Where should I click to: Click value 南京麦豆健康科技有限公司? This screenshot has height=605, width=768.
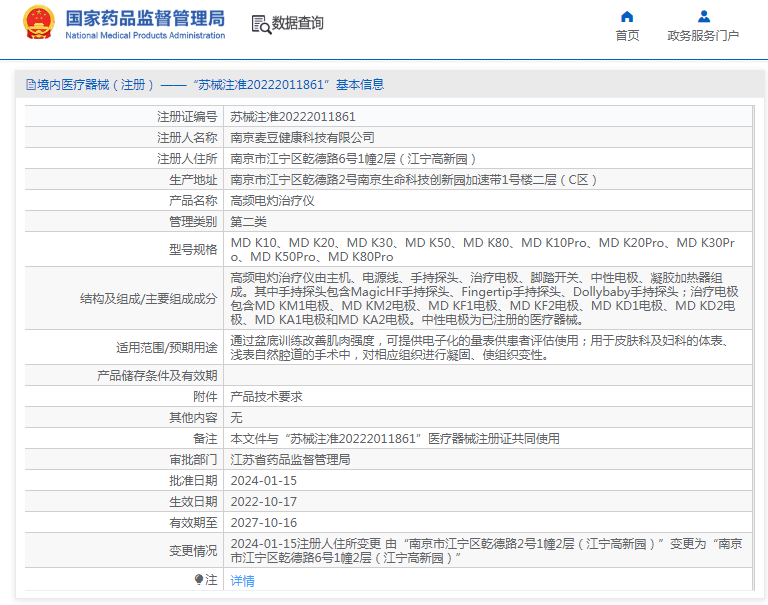303,138
